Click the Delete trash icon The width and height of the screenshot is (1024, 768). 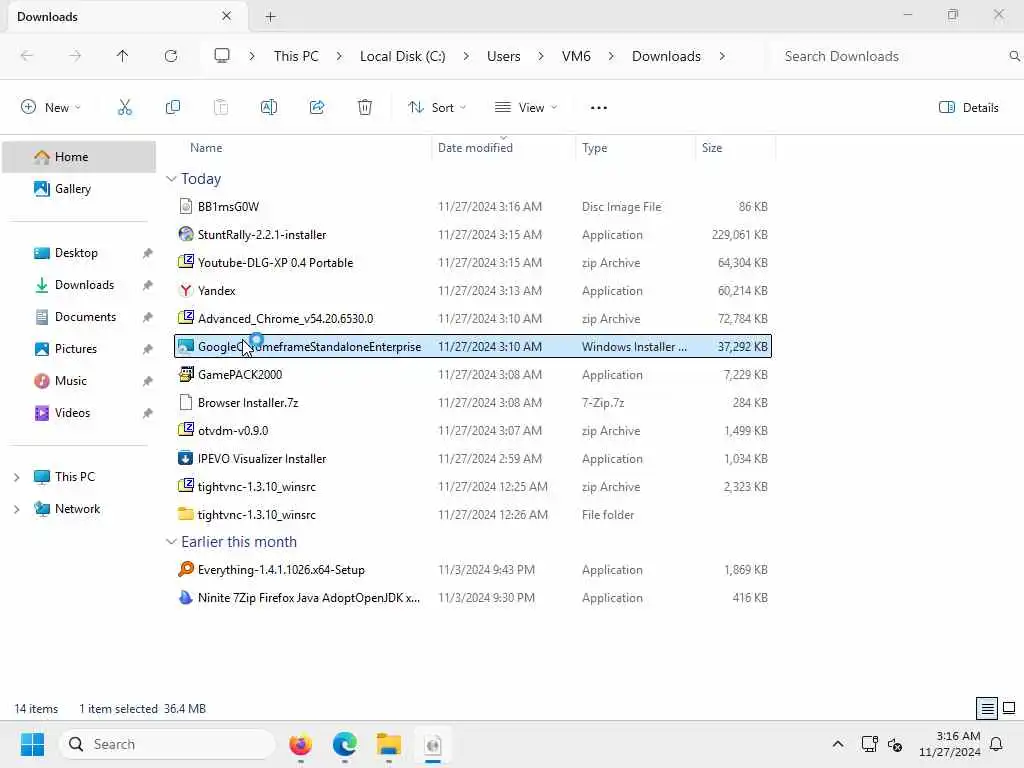point(365,108)
